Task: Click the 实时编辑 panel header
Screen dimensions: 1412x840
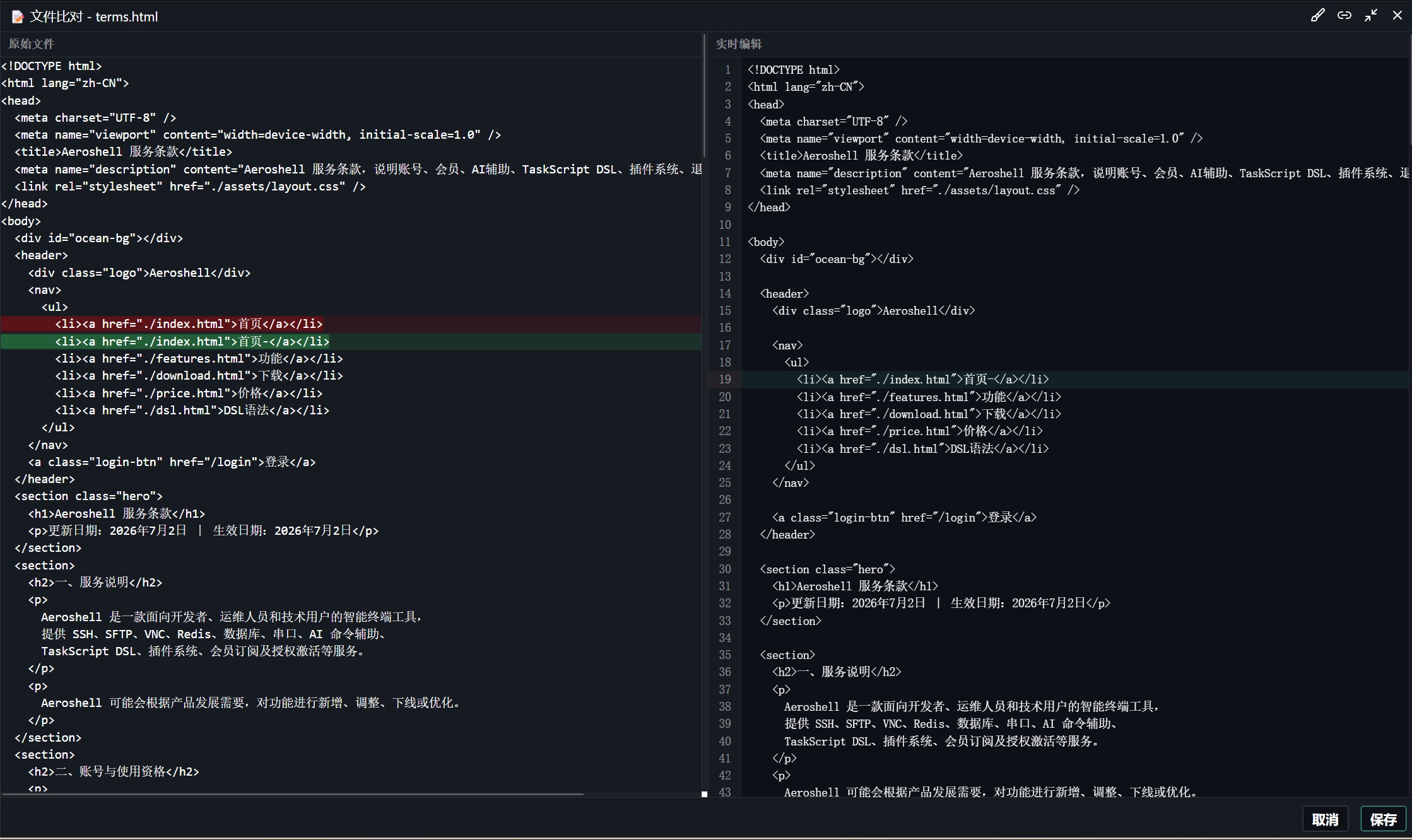Action: (739, 44)
